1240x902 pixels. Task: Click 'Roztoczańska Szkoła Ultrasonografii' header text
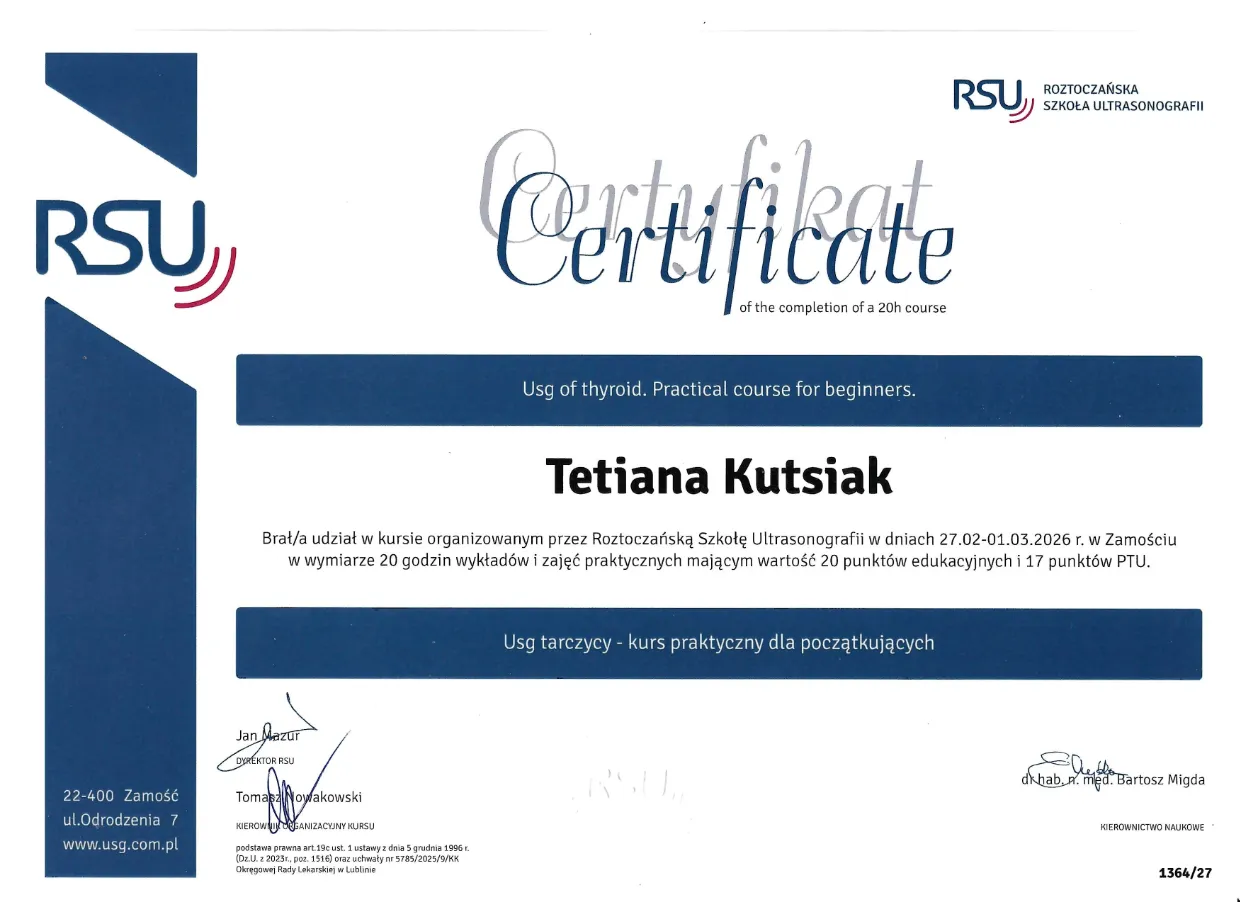(x=1123, y=97)
